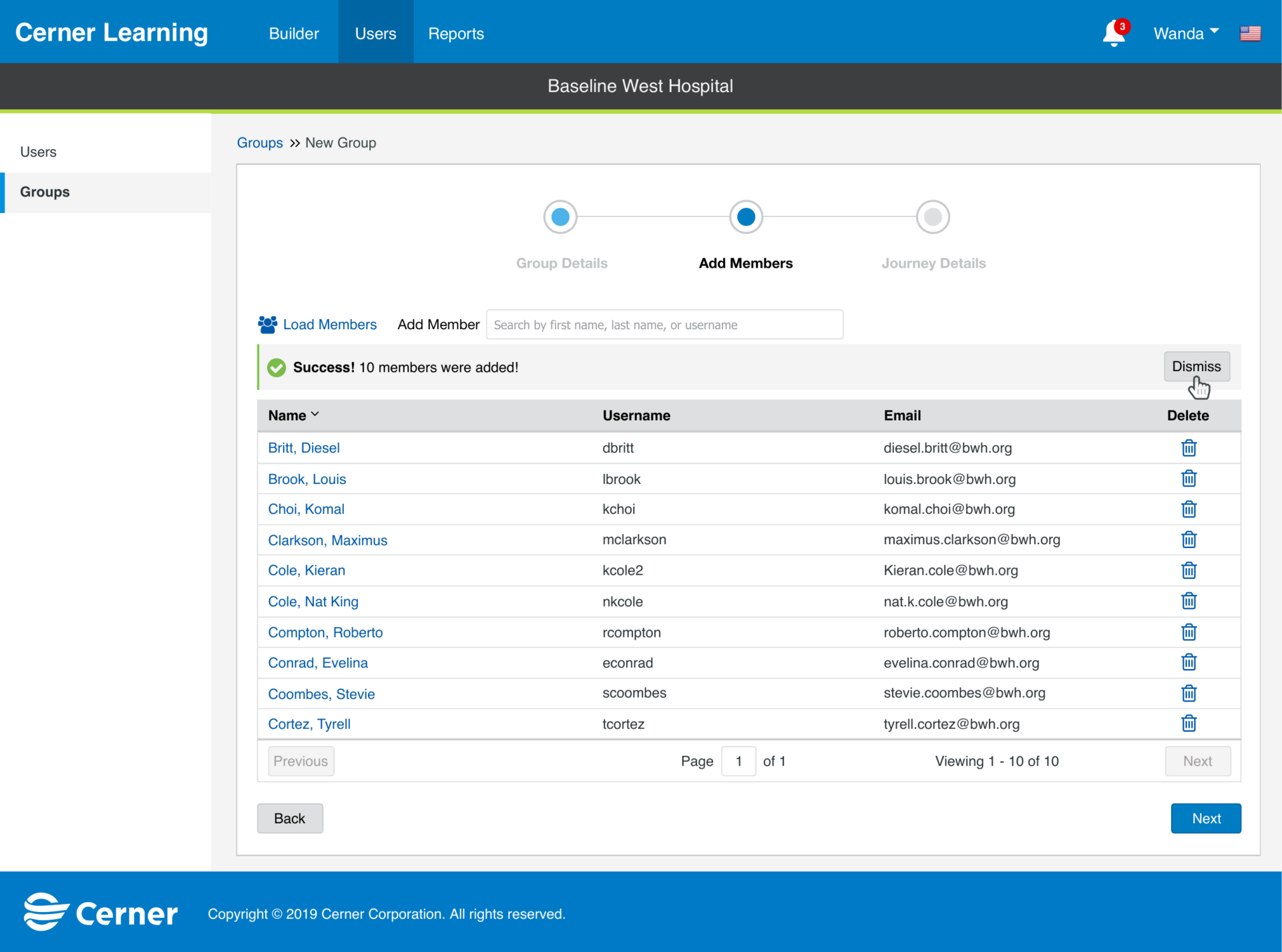This screenshot has height=952, width=1282.
Task: Click email tyrell.cortez@bwh.org
Action: point(951,724)
